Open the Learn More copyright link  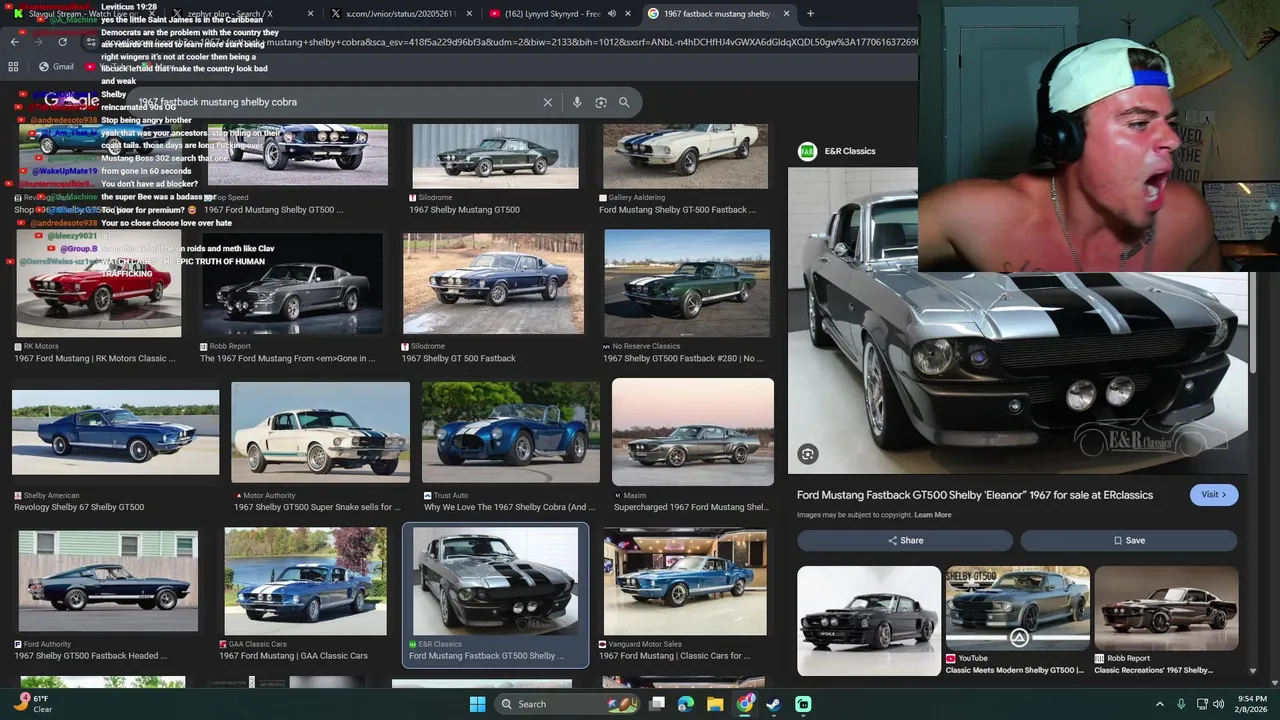point(933,515)
